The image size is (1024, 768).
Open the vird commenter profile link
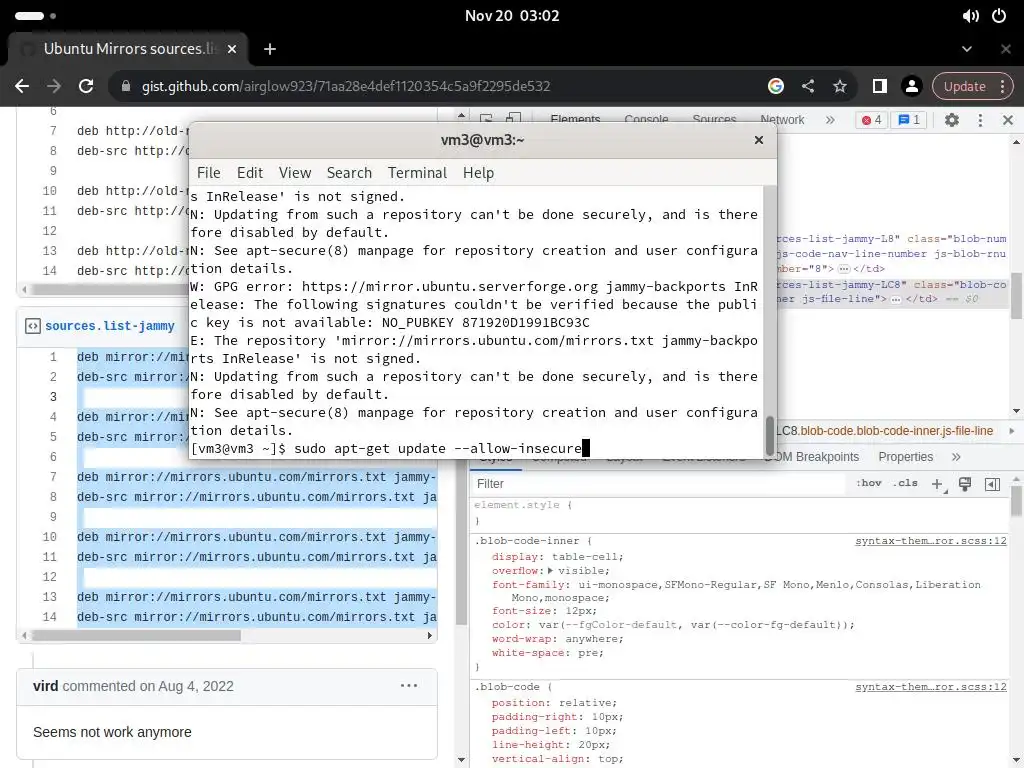(x=45, y=686)
